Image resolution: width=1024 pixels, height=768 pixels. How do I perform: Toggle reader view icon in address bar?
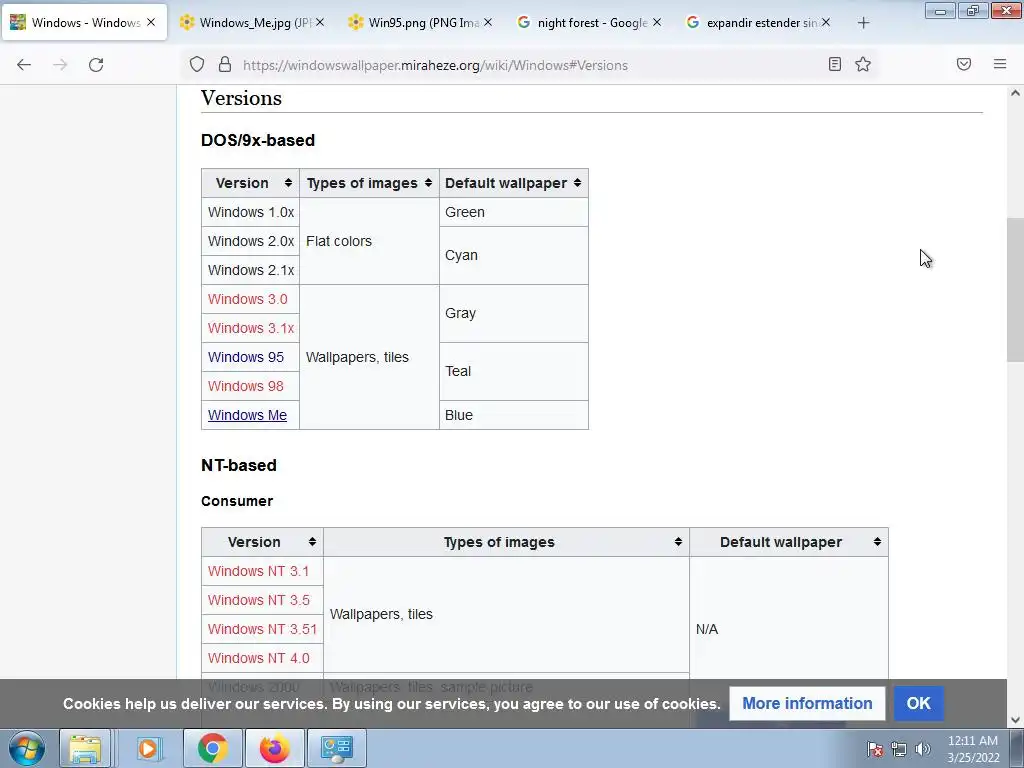(x=835, y=64)
